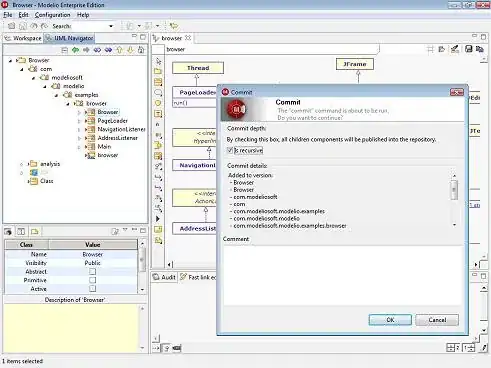The image size is (491, 368).
Task: Expand the 'analysis' folder node
Action: pyautogui.click(x=22, y=164)
